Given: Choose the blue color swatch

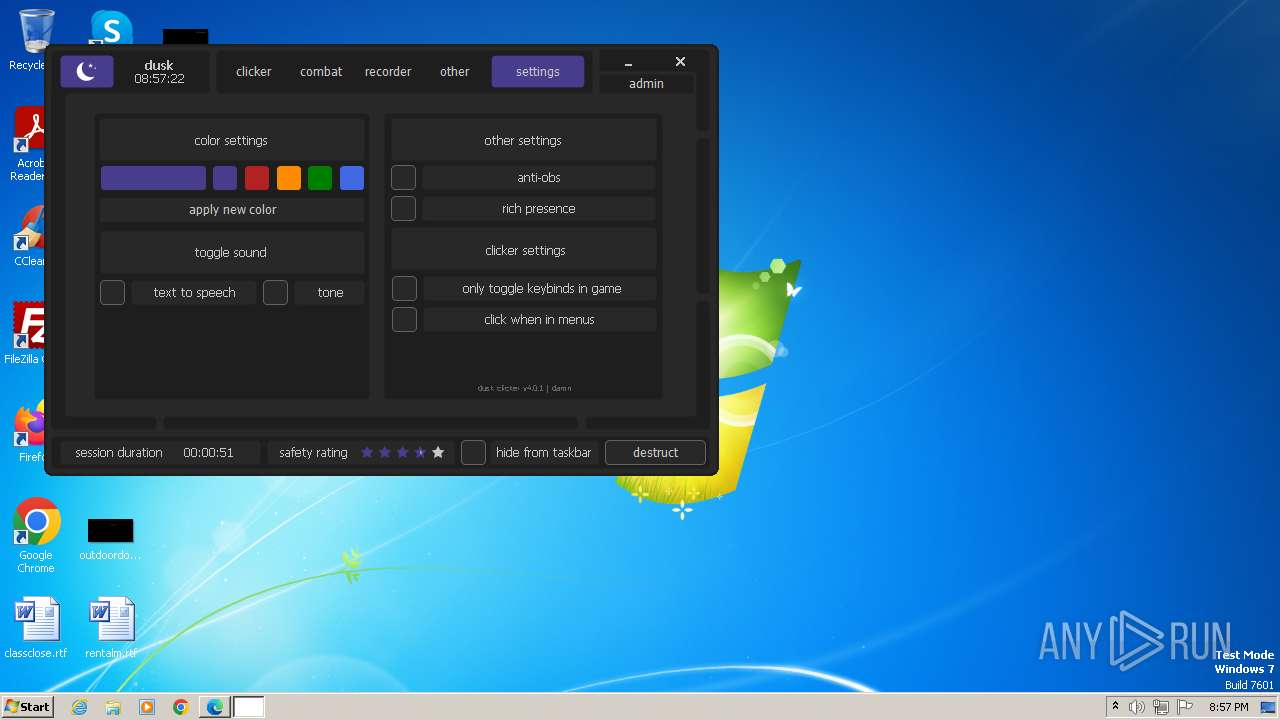Looking at the screenshot, I should point(352,178).
